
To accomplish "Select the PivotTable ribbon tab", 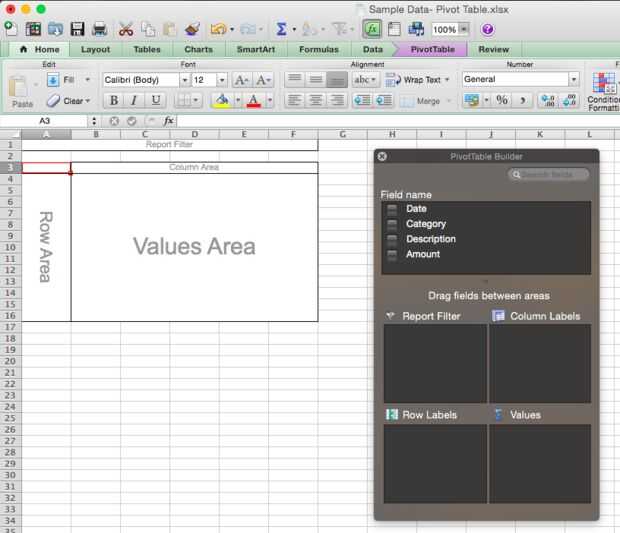I will (432, 49).
